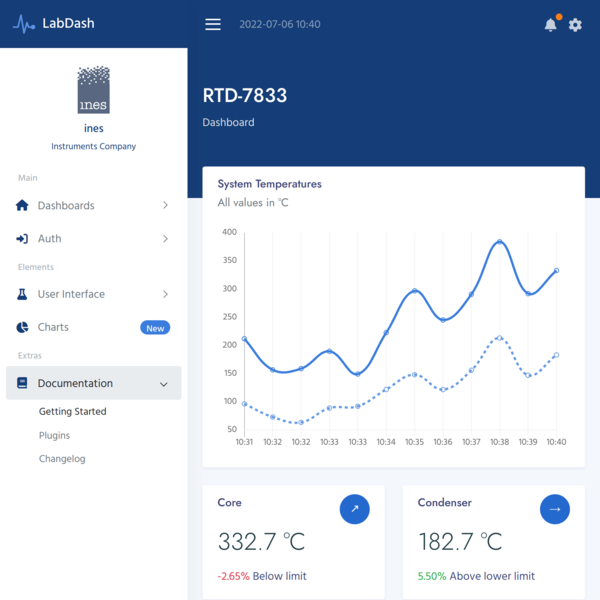The width and height of the screenshot is (600, 600).
Task: Click the Core 332.7 °C value
Action: [261, 541]
